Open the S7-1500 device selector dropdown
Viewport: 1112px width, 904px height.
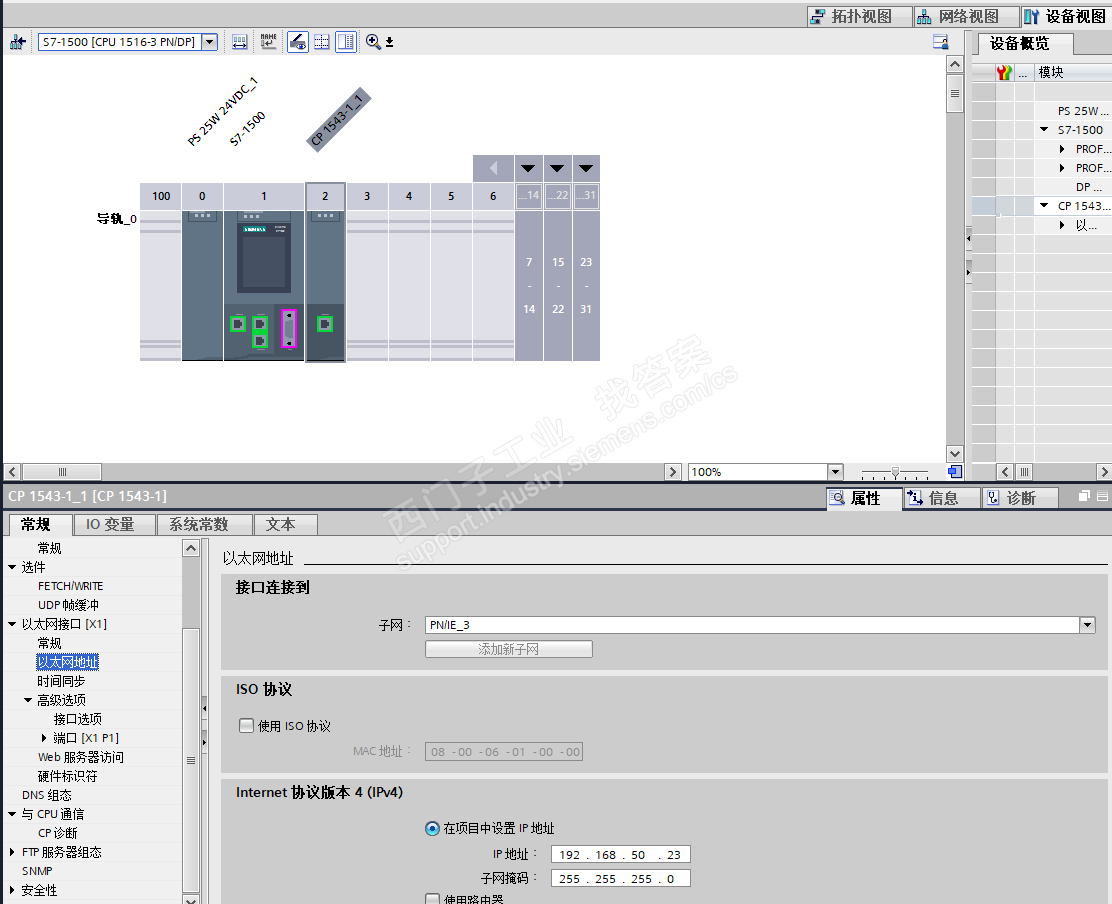tap(210, 42)
